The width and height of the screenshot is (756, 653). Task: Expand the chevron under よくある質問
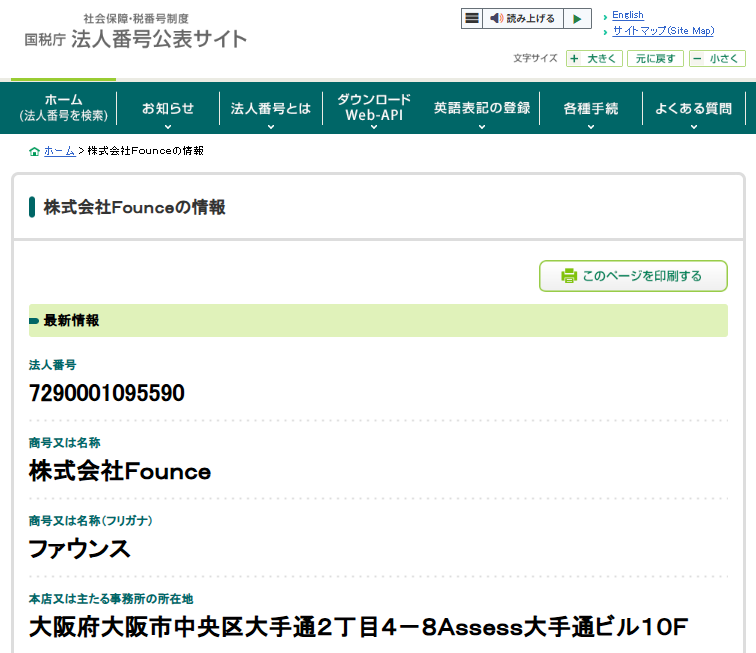694,127
